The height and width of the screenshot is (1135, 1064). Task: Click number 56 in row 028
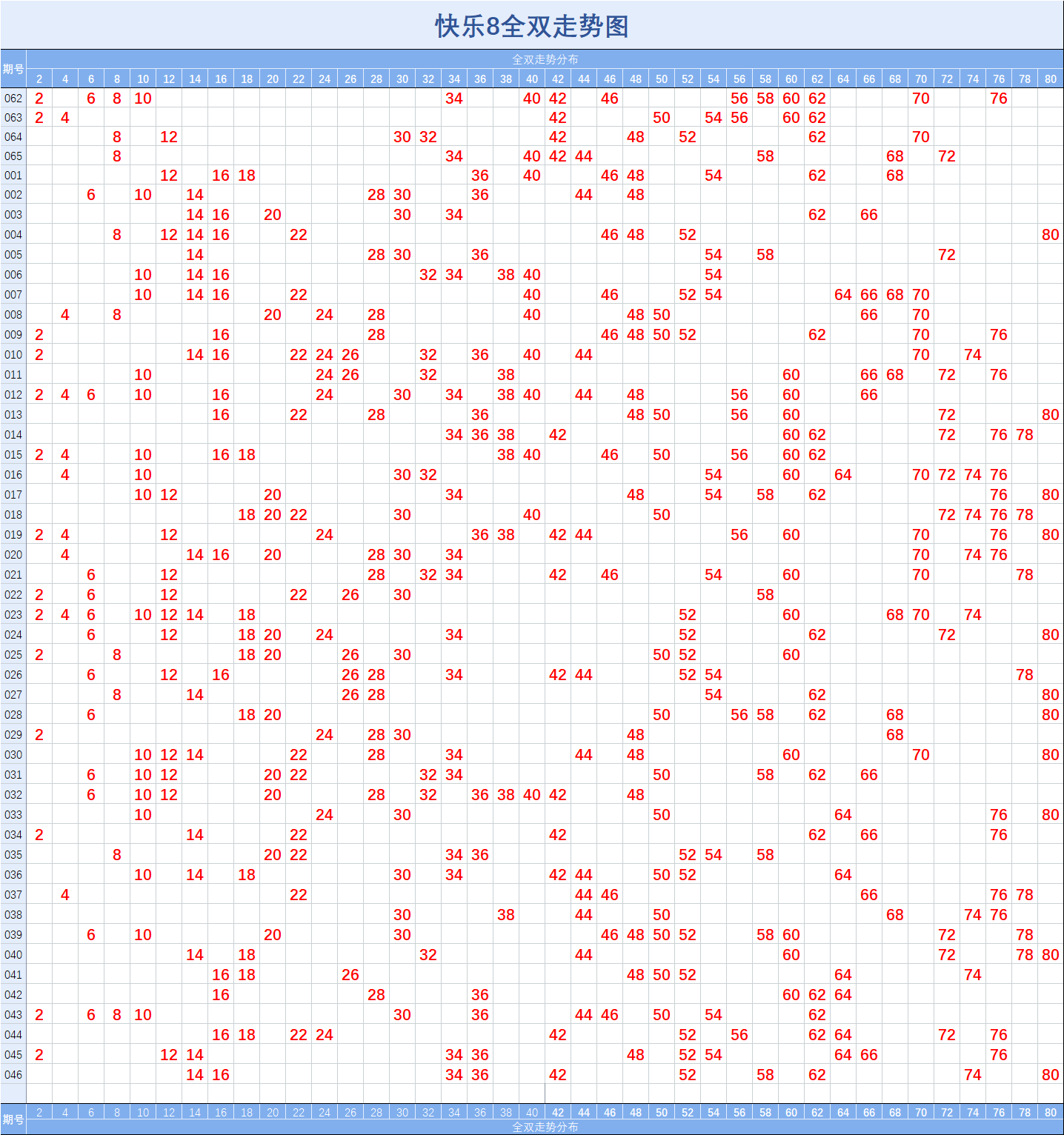click(x=739, y=715)
